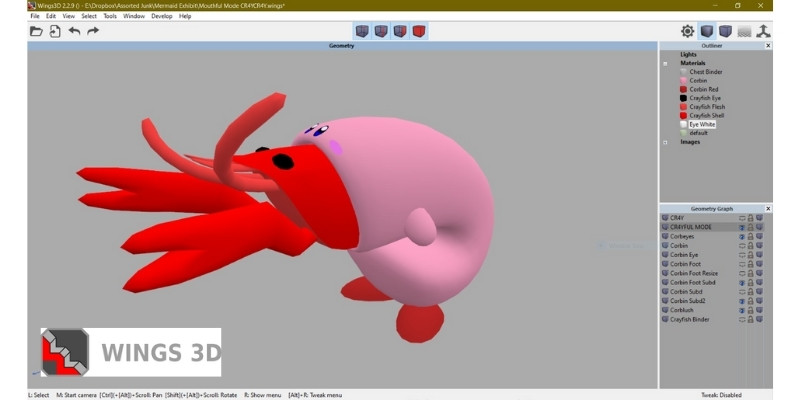The height and width of the screenshot is (400, 800).
Task: Open the File menu
Action: pyautogui.click(x=35, y=16)
